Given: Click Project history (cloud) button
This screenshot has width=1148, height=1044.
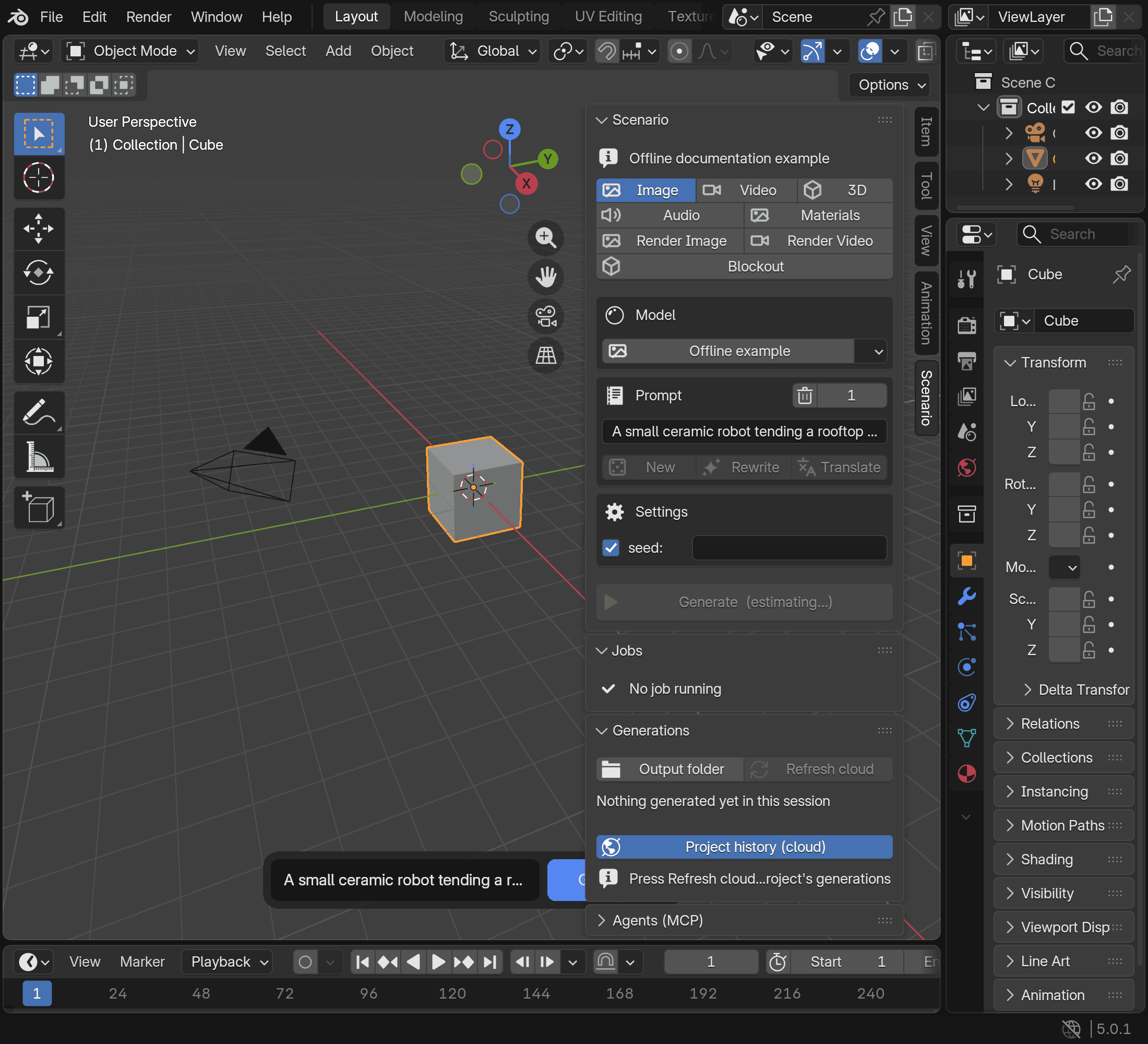Looking at the screenshot, I should tap(744, 847).
